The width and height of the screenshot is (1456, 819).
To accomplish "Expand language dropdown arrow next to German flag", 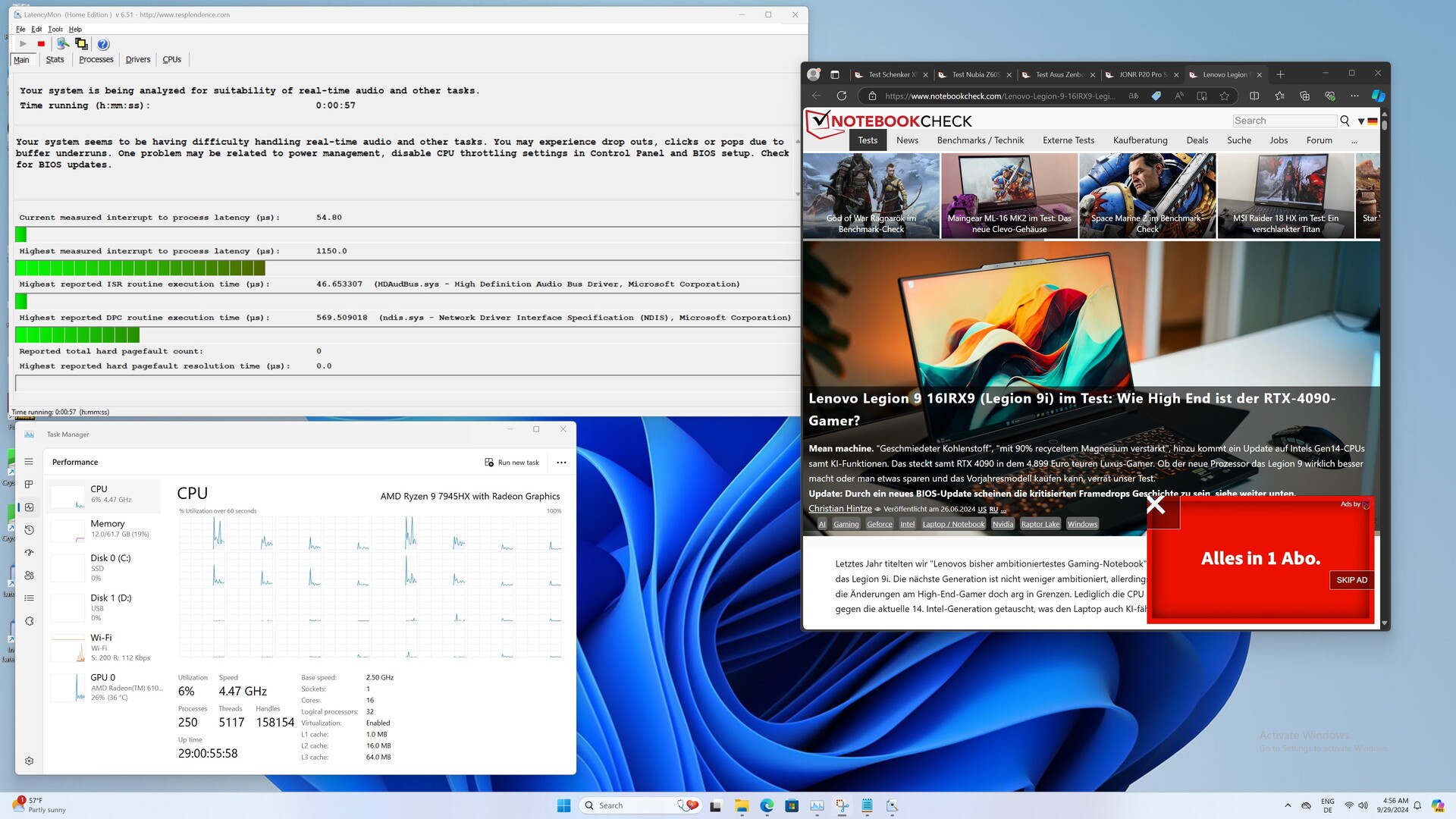I will click(1361, 121).
